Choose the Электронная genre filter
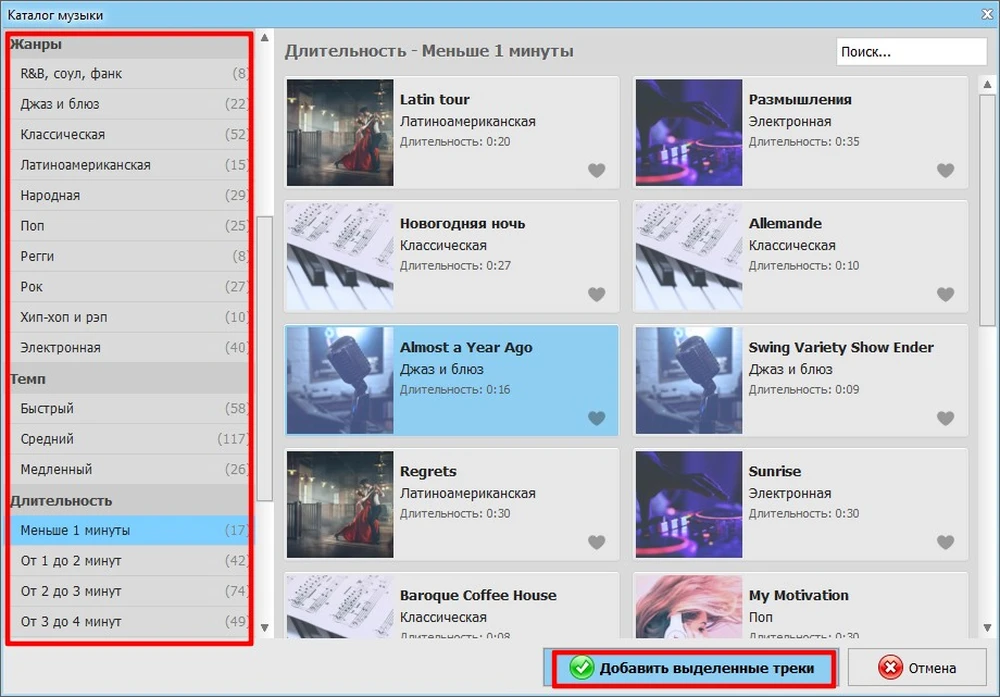Screen dimensions: 1000x697 (60, 348)
